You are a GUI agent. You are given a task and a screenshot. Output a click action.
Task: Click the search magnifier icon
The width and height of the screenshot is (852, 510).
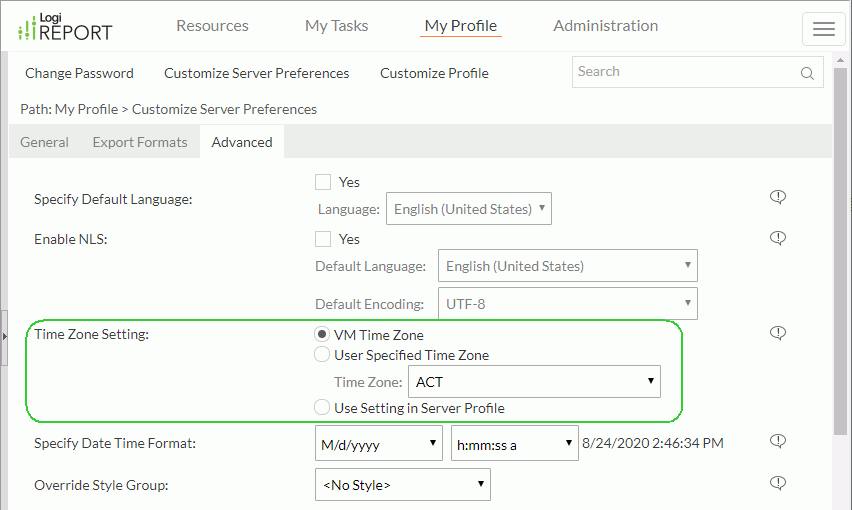point(807,73)
